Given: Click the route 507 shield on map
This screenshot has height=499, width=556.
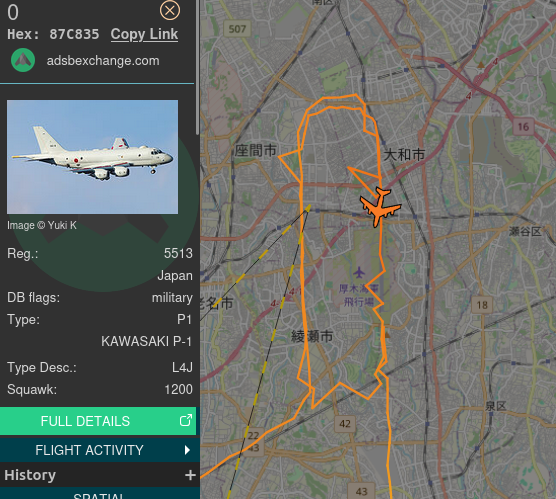Looking at the screenshot, I should pos(237,29).
